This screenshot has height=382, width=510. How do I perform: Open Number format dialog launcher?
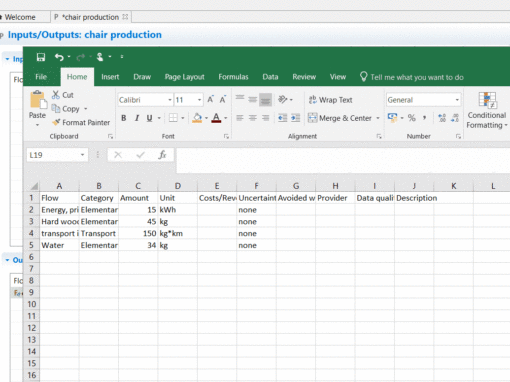[458, 136]
